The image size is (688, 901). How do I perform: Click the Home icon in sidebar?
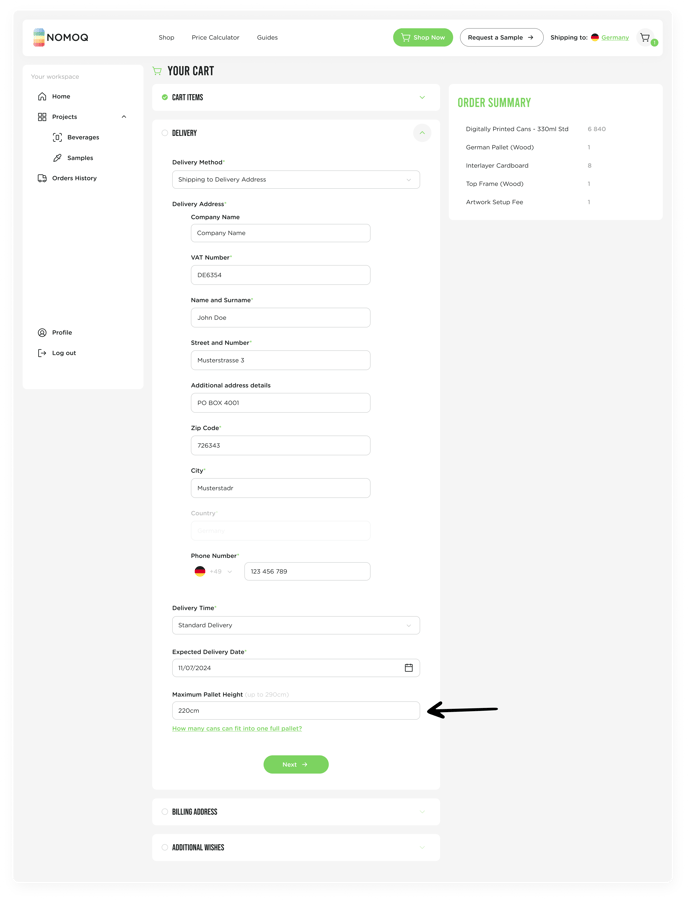pyautogui.click(x=42, y=97)
